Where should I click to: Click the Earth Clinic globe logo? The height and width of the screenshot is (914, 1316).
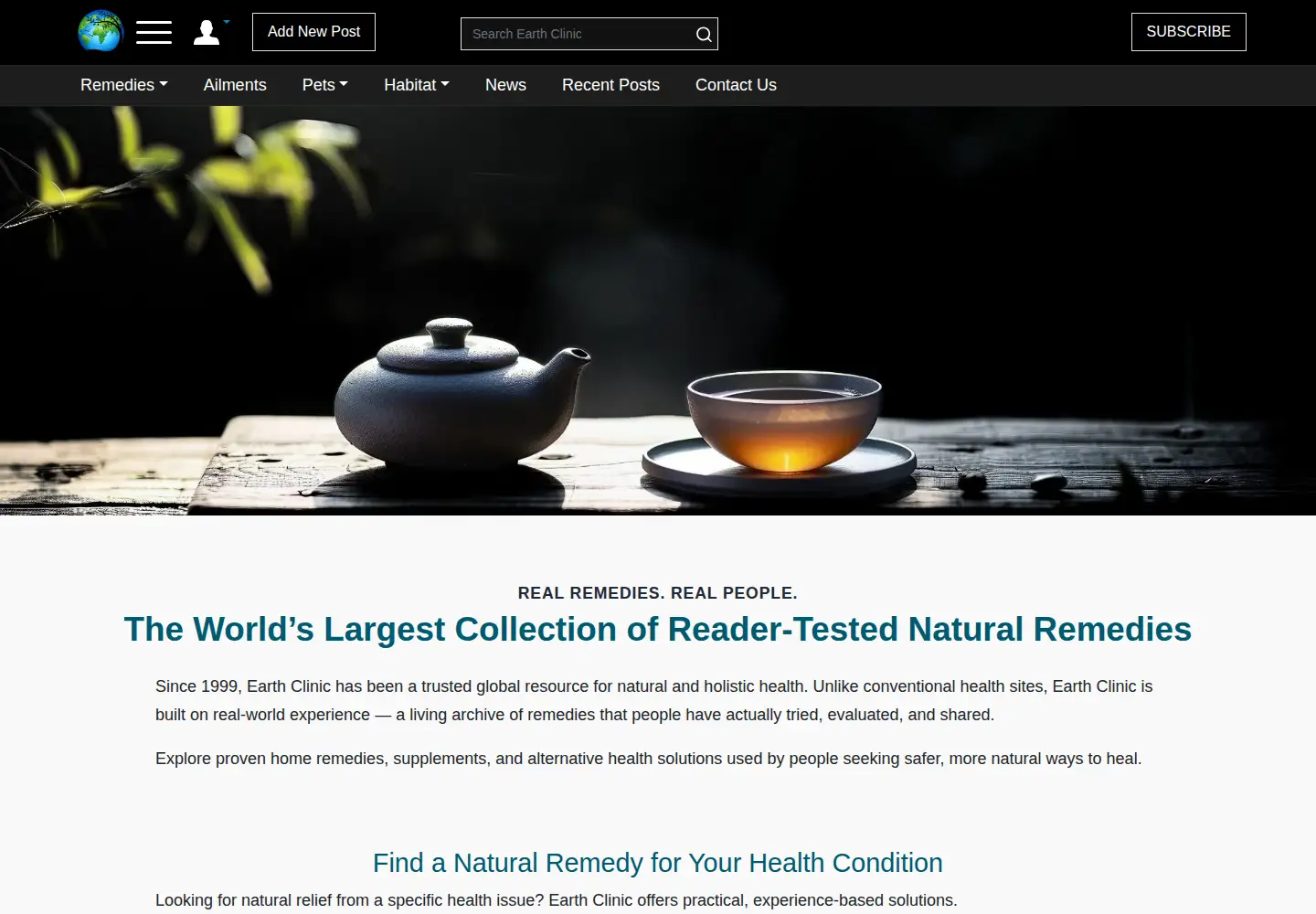click(101, 31)
